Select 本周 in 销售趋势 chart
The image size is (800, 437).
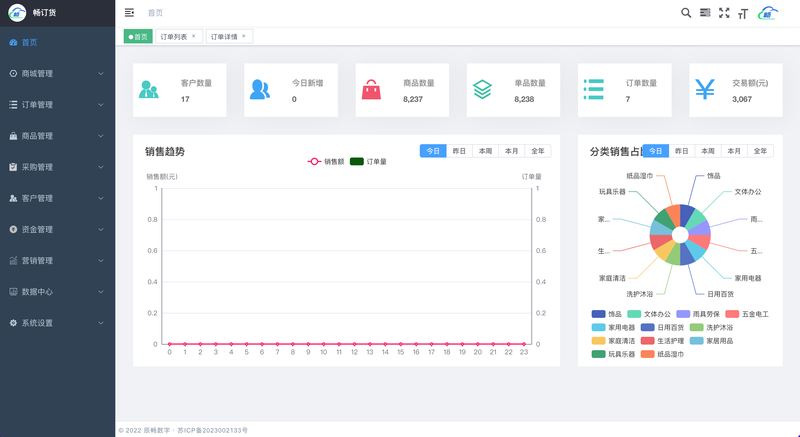486,151
